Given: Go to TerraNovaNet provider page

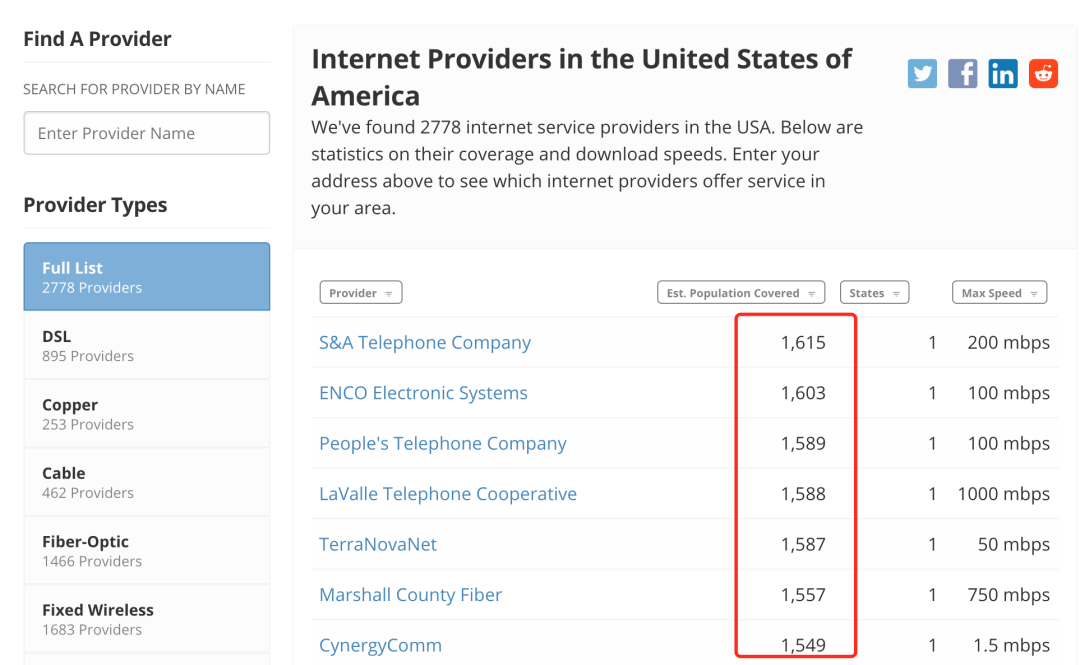Looking at the screenshot, I should [378, 544].
